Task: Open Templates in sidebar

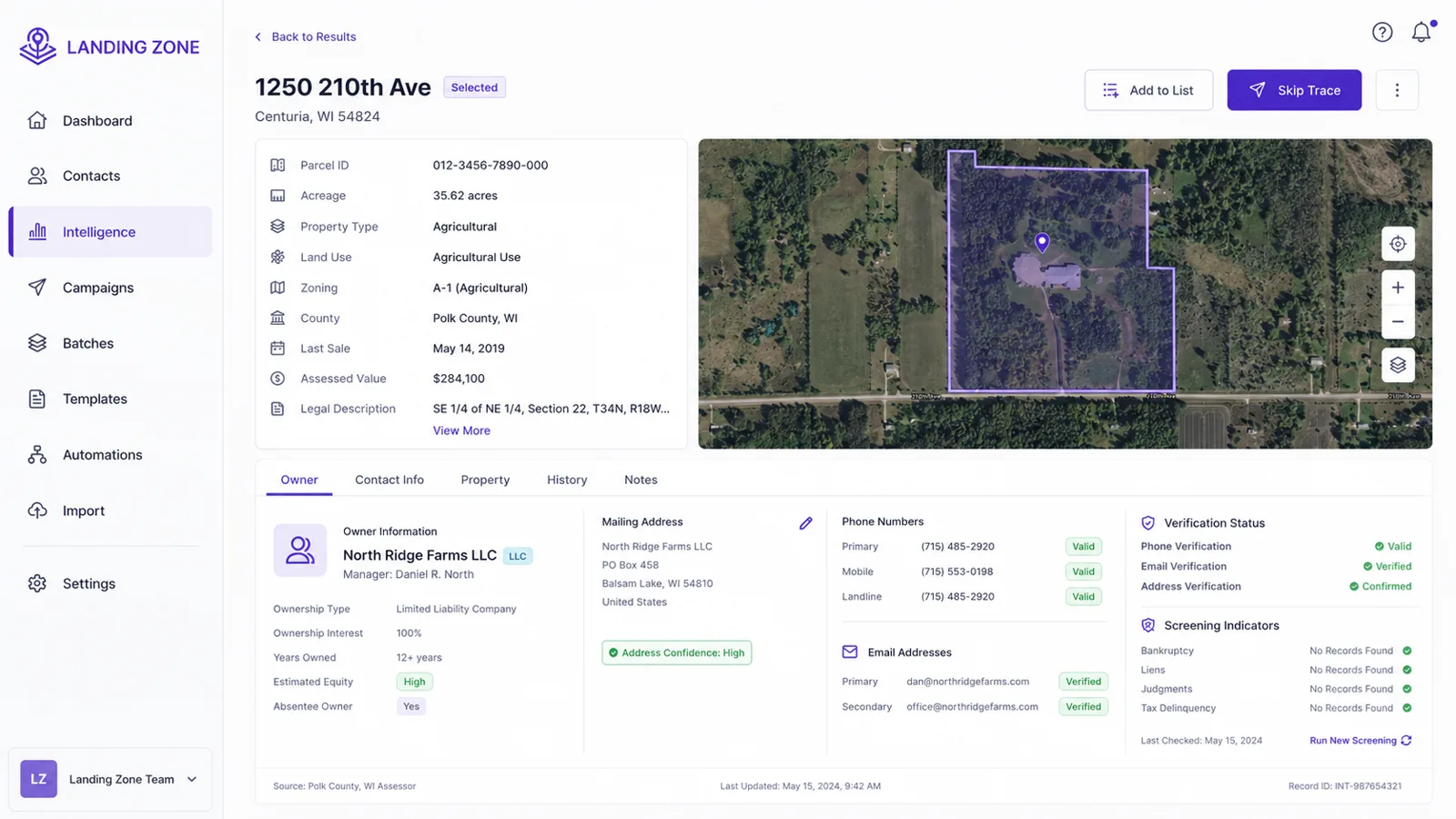Action: point(110,399)
